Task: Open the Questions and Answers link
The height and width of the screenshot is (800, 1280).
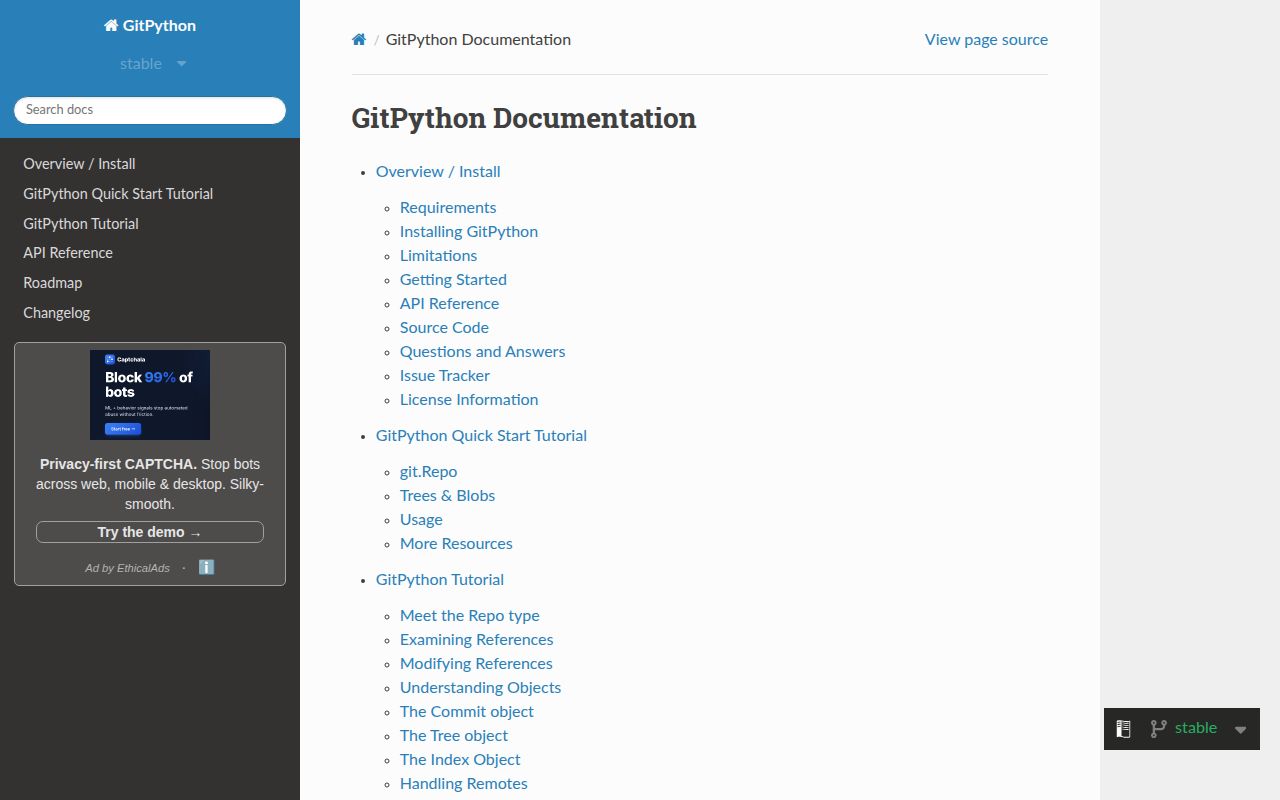Action: click(x=482, y=352)
